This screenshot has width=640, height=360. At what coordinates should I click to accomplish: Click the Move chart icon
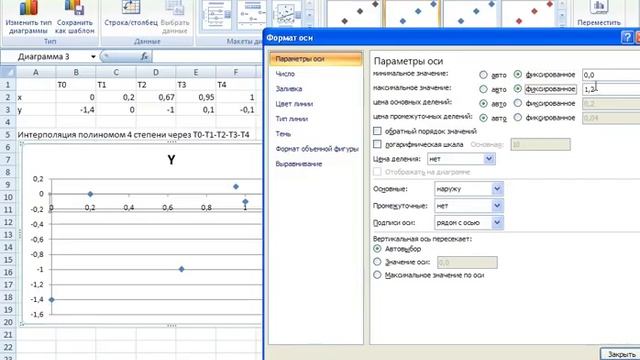[x=599, y=7]
